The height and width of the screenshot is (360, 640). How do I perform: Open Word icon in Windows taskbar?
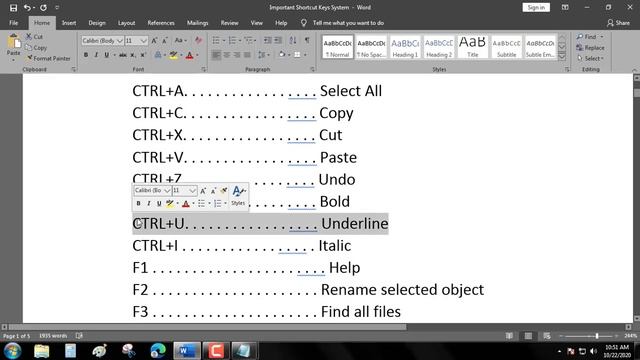coord(187,351)
